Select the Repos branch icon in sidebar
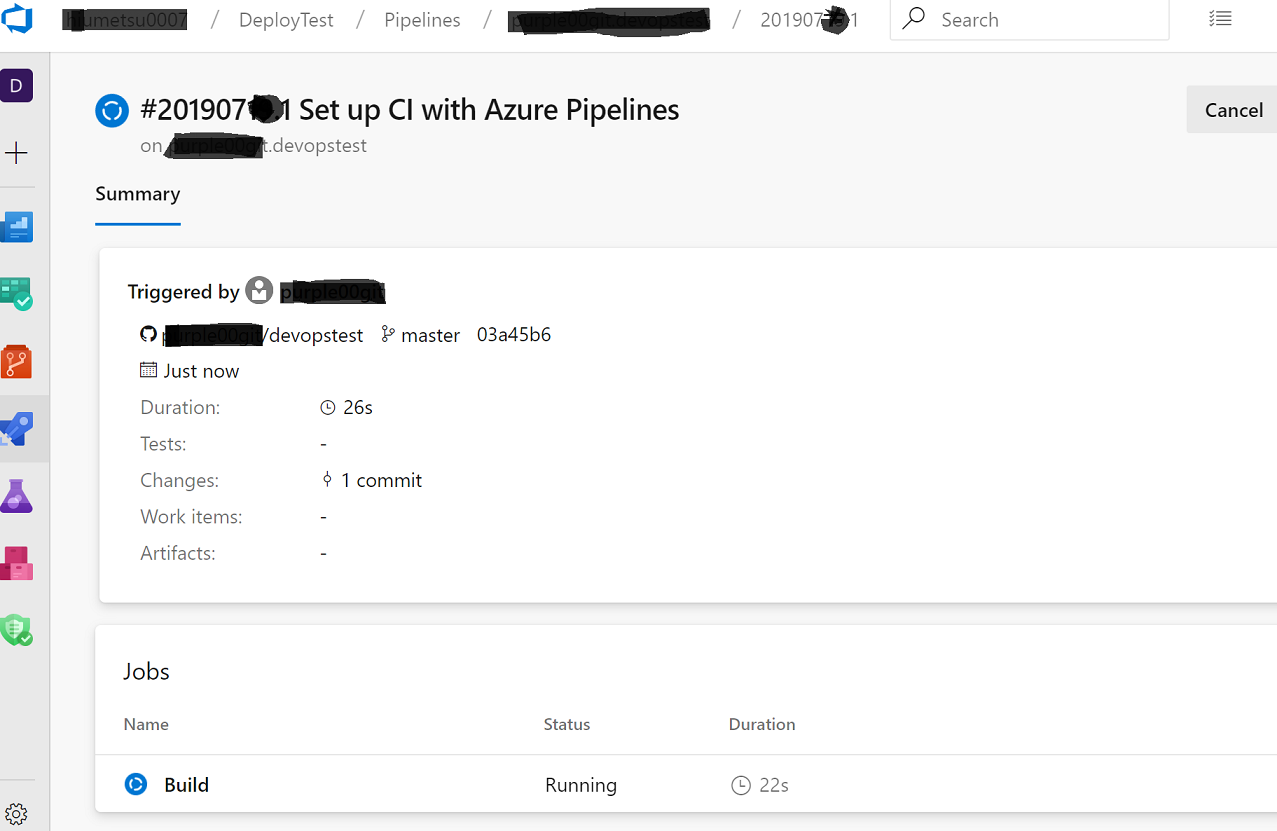Image resolution: width=1277 pixels, height=831 pixels. tap(17, 361)
